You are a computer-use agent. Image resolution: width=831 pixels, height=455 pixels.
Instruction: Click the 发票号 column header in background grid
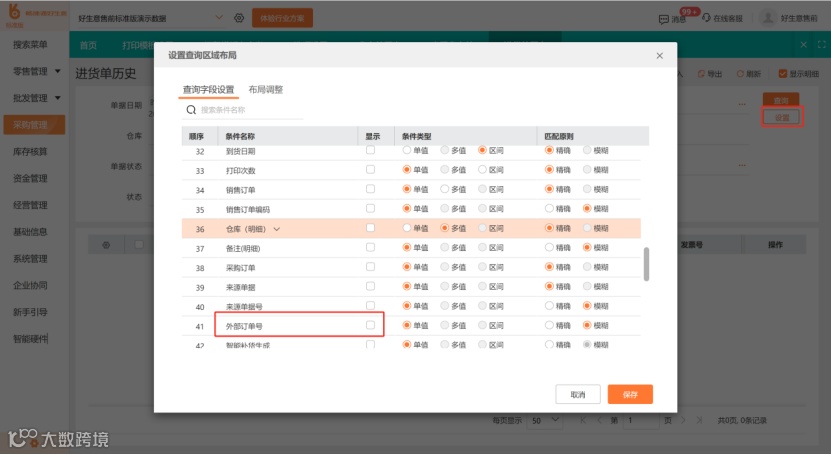[x=692, y=245]
